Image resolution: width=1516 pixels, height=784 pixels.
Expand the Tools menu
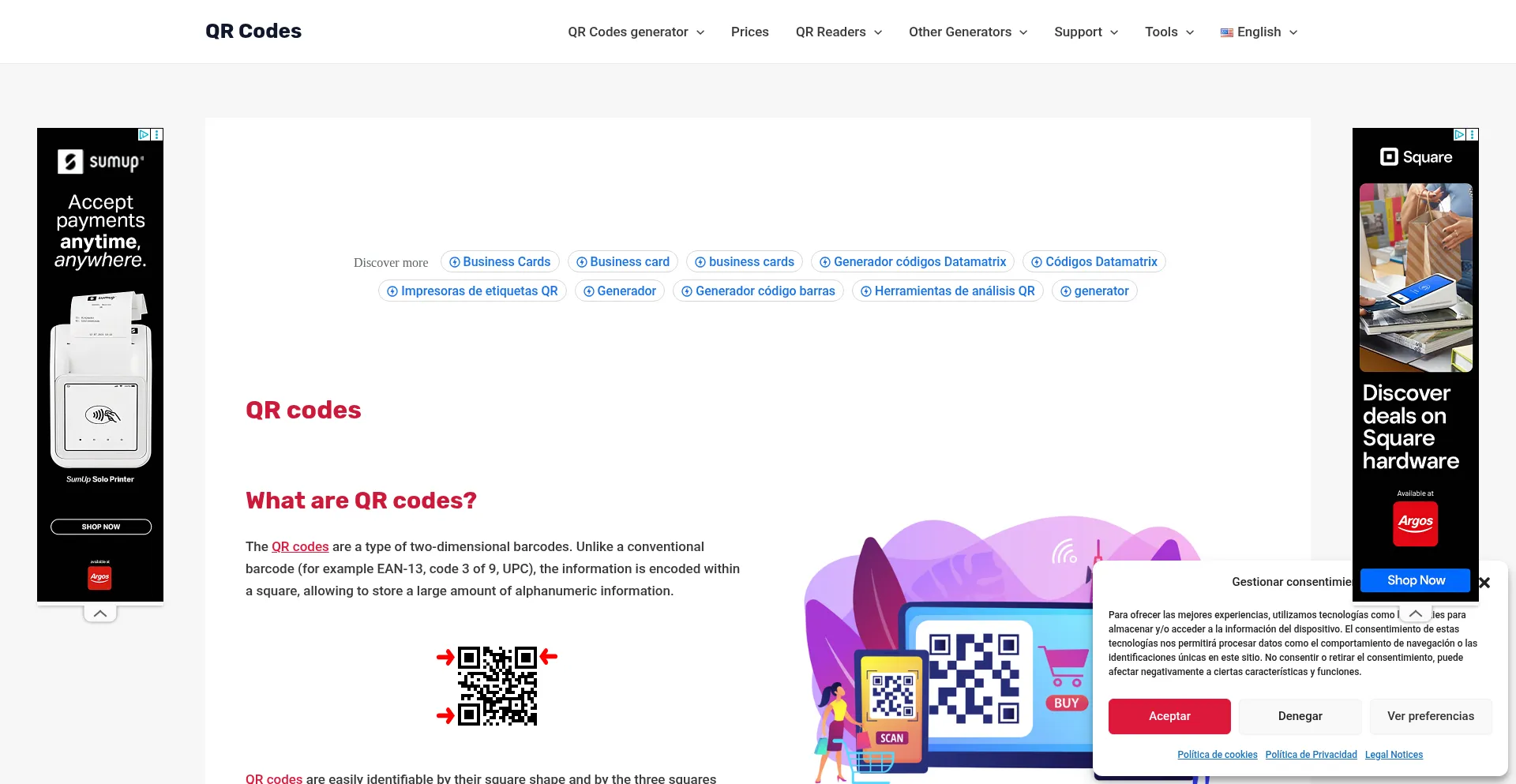(x=1169, y=32)
